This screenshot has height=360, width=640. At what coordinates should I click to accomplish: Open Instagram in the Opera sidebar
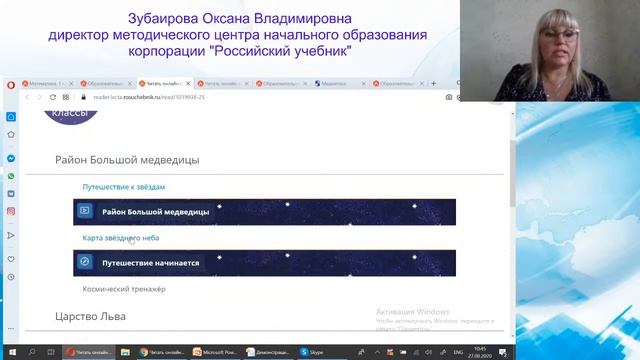point(11,211)
